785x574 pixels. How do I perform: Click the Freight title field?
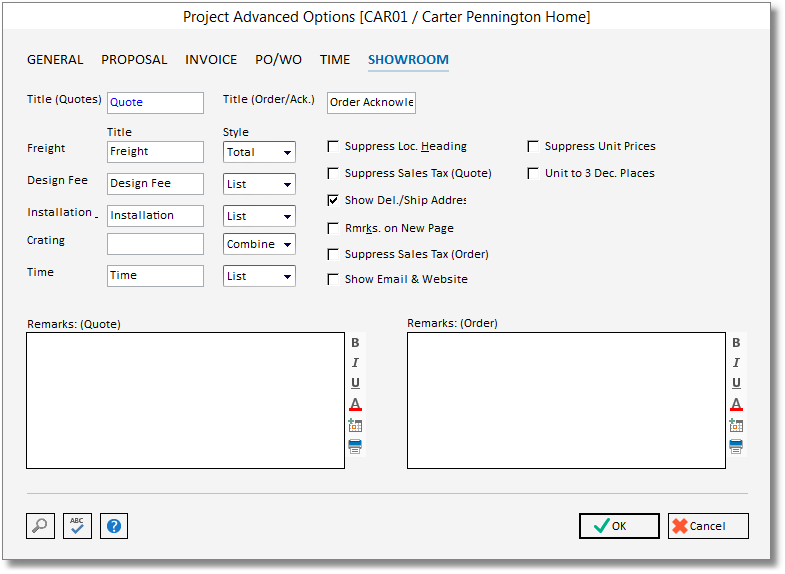pos(155,152)
